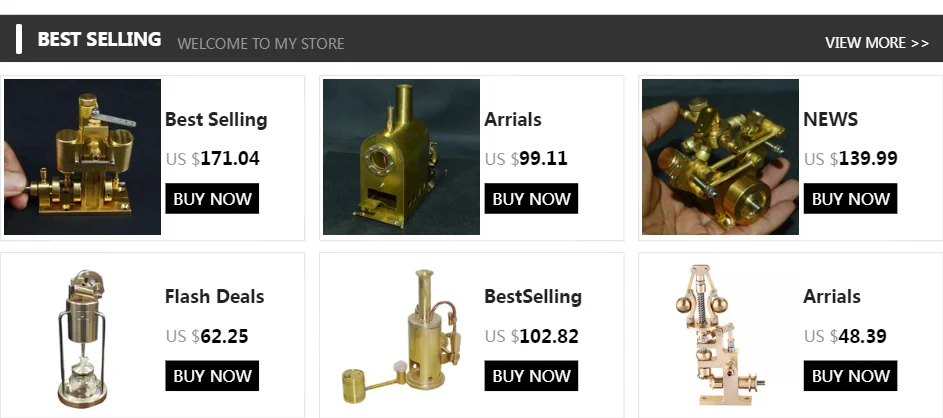Select the Best Selling product title
943x418 pixels.
click(216, 119)
